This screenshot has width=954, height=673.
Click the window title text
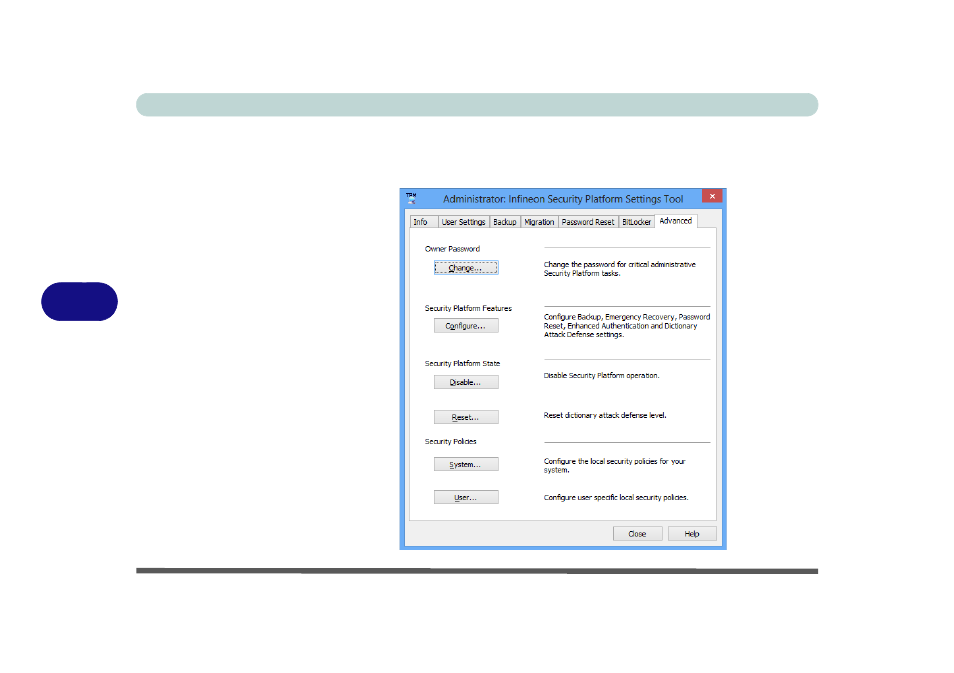point(563,199)
